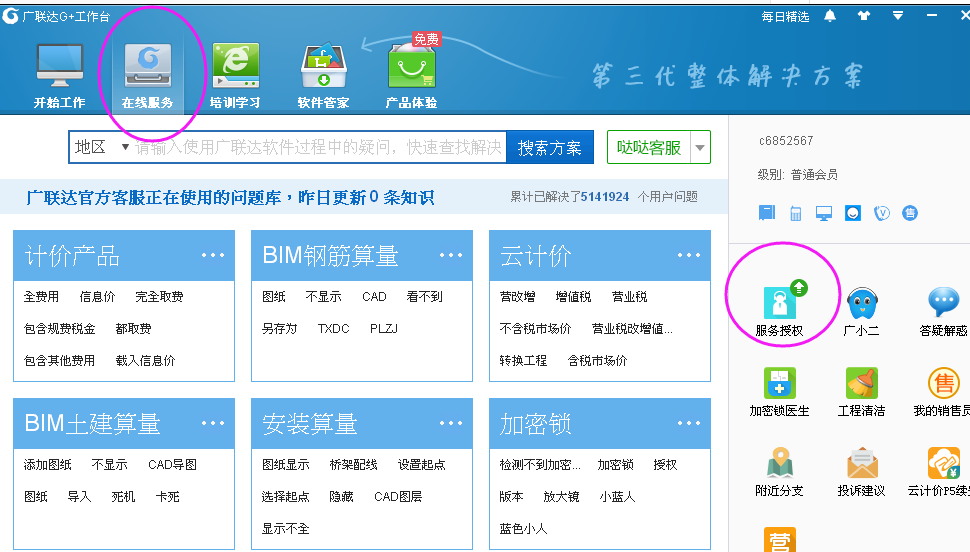
Task: Click the 哒哒客服 button
Action: point(649,147)
